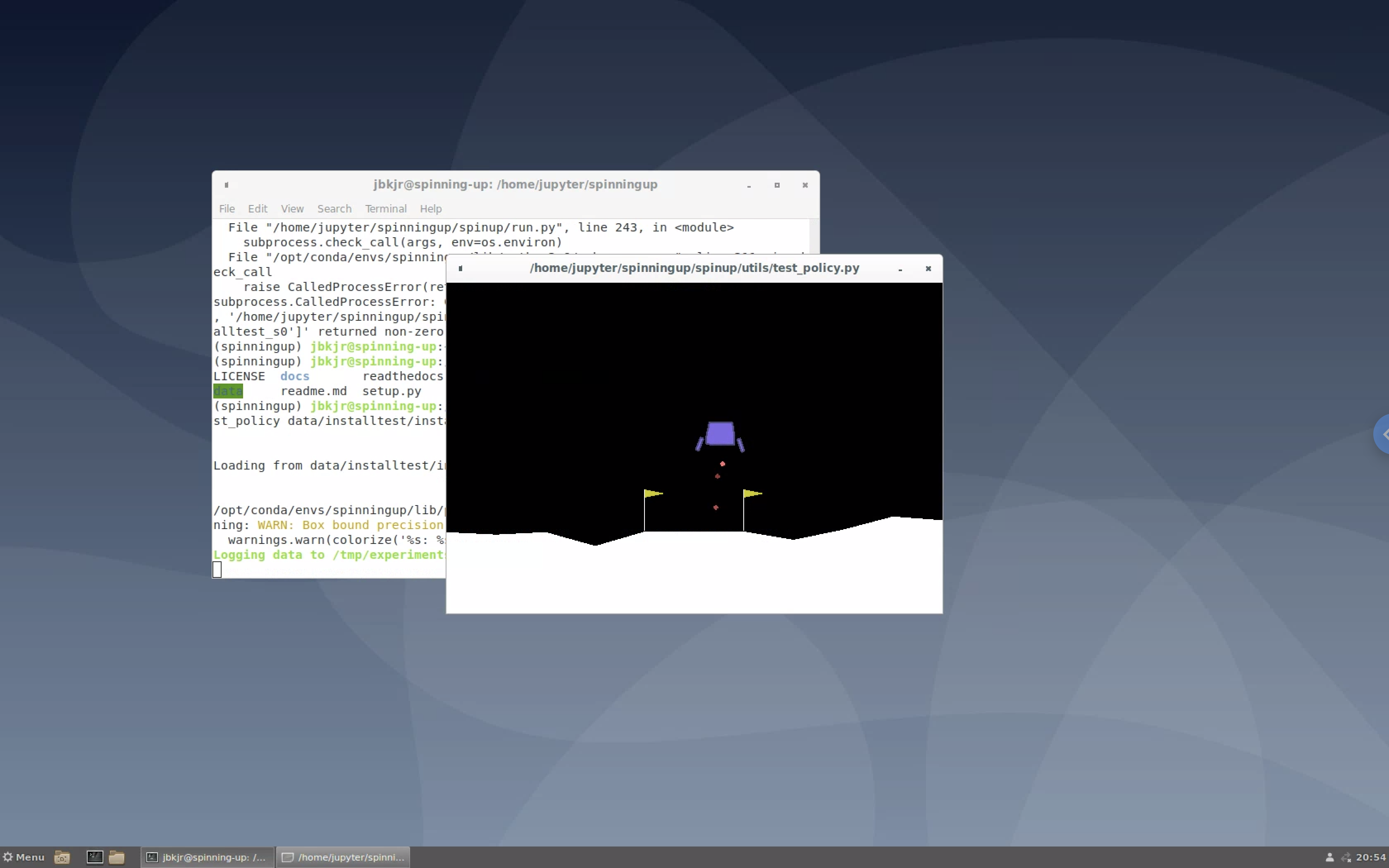Viewport: 1389px width, 868px height.
Task: Click 'raise CalledProcessError' line
Action: (x=344, y=287)
